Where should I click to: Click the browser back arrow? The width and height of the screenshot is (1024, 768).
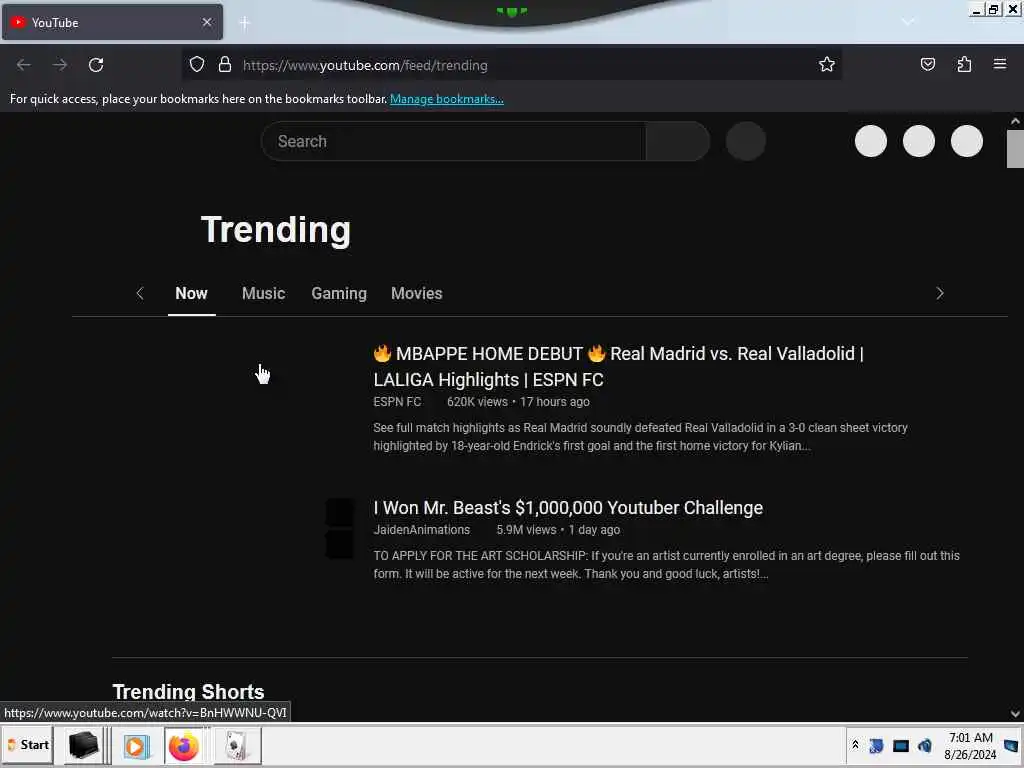click(24, 65)
